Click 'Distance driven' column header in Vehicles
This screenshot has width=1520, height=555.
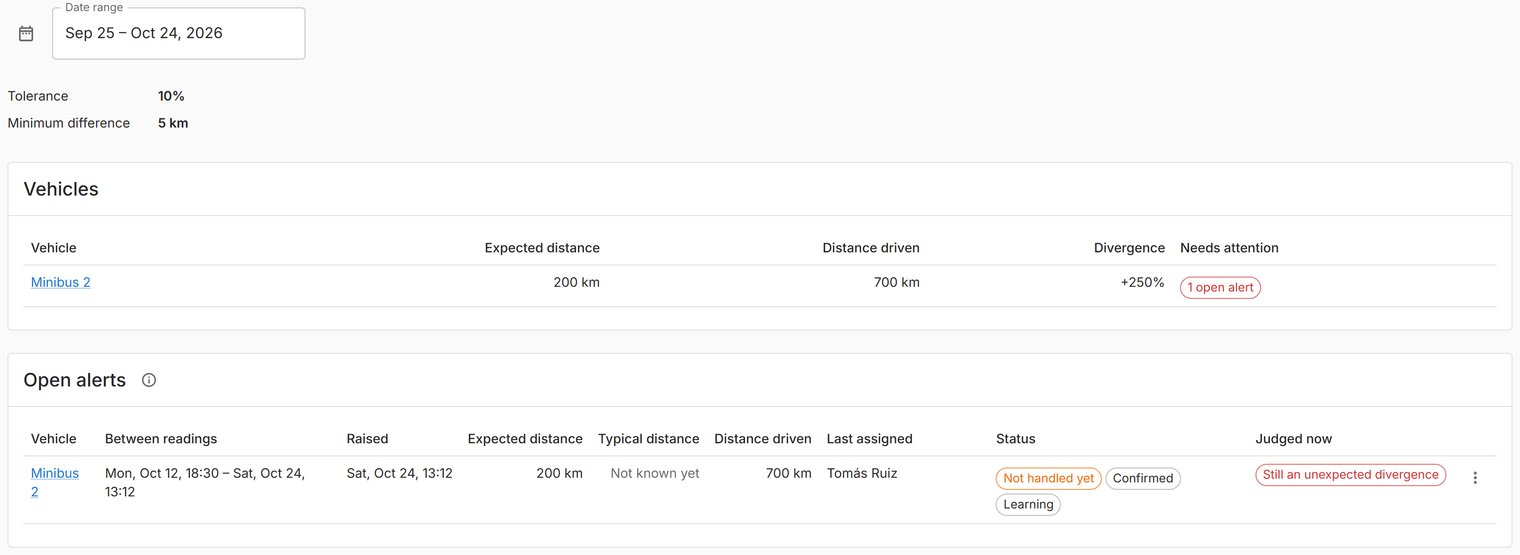871,248
